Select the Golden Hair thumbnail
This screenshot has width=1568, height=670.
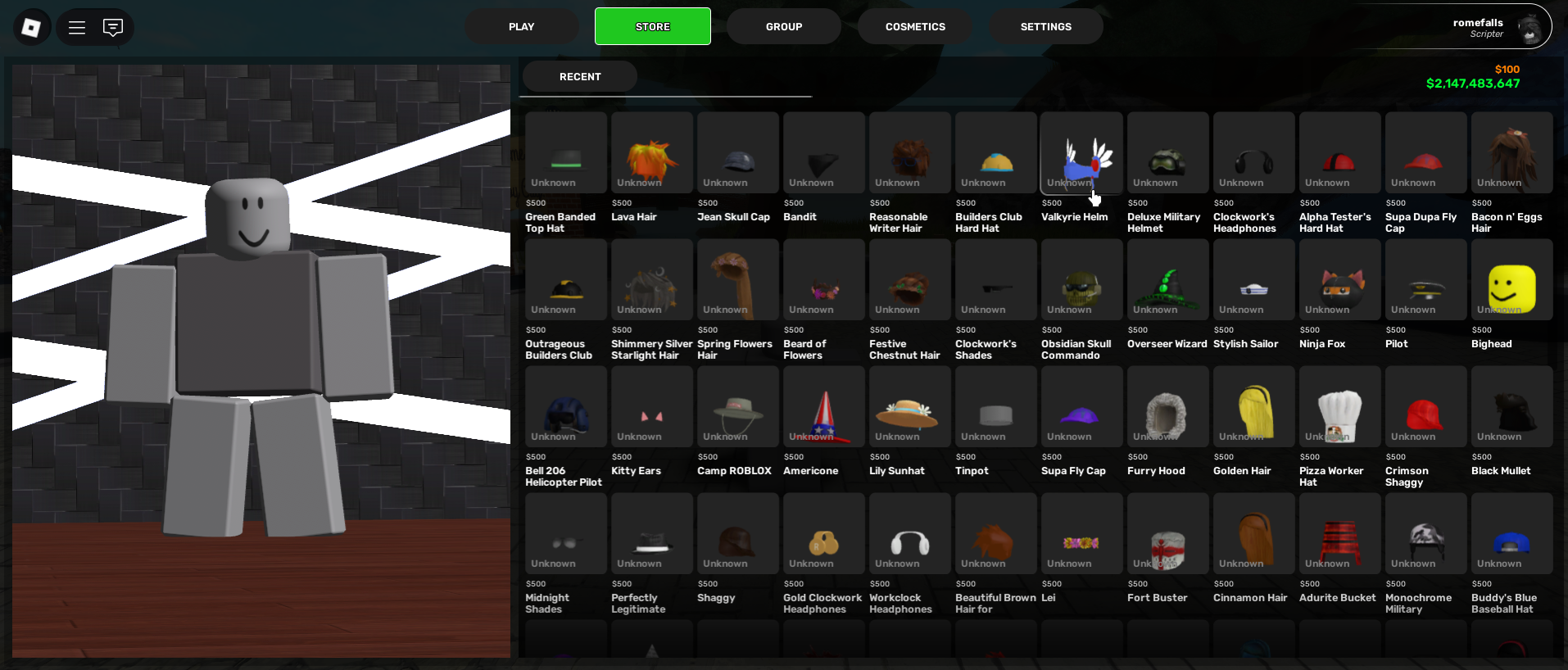coord(1253,408)
